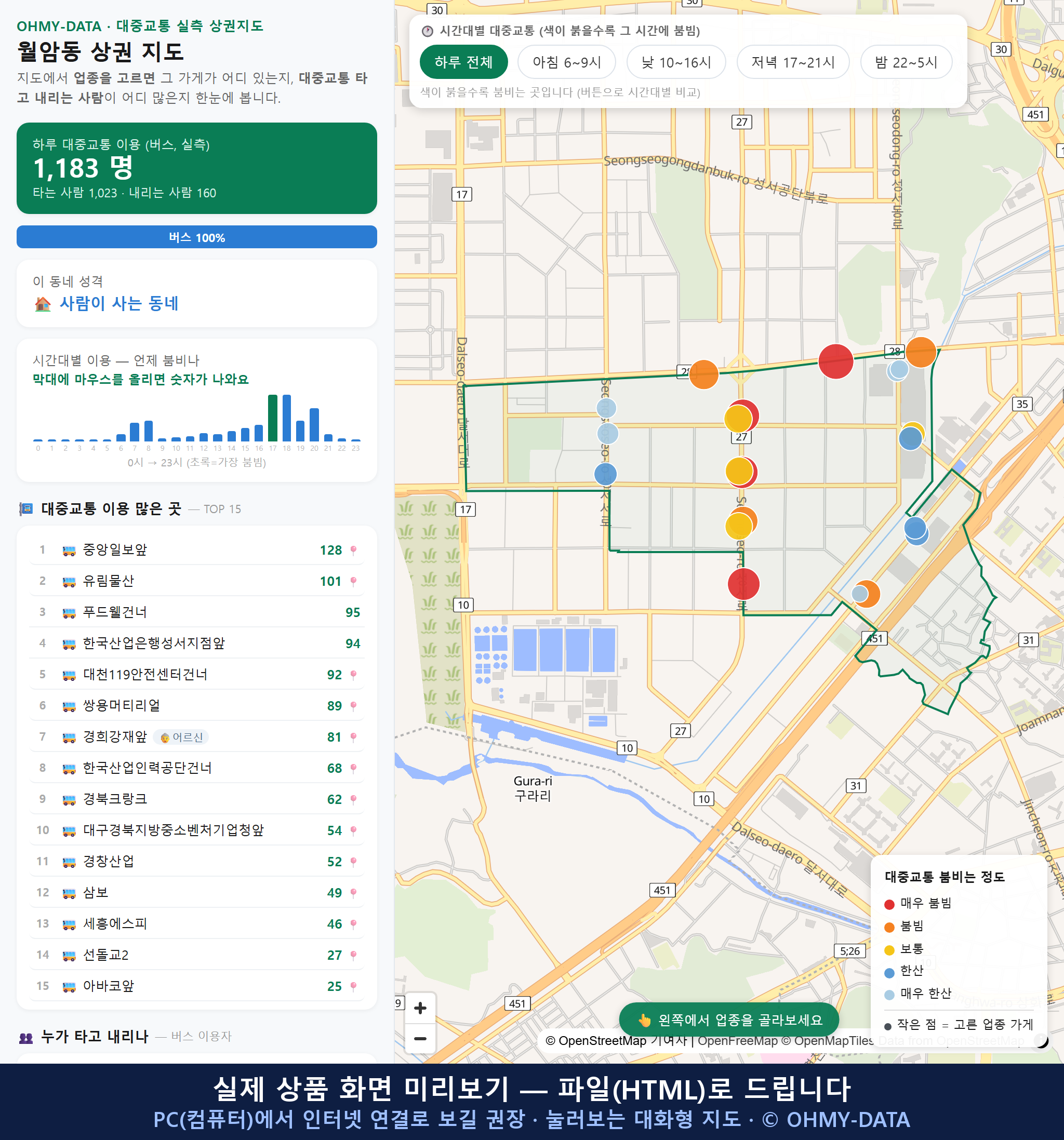Click the light blue 매우 한산 legend swatch
Screen dimensions: 1064x1140
tap(889, 995)
